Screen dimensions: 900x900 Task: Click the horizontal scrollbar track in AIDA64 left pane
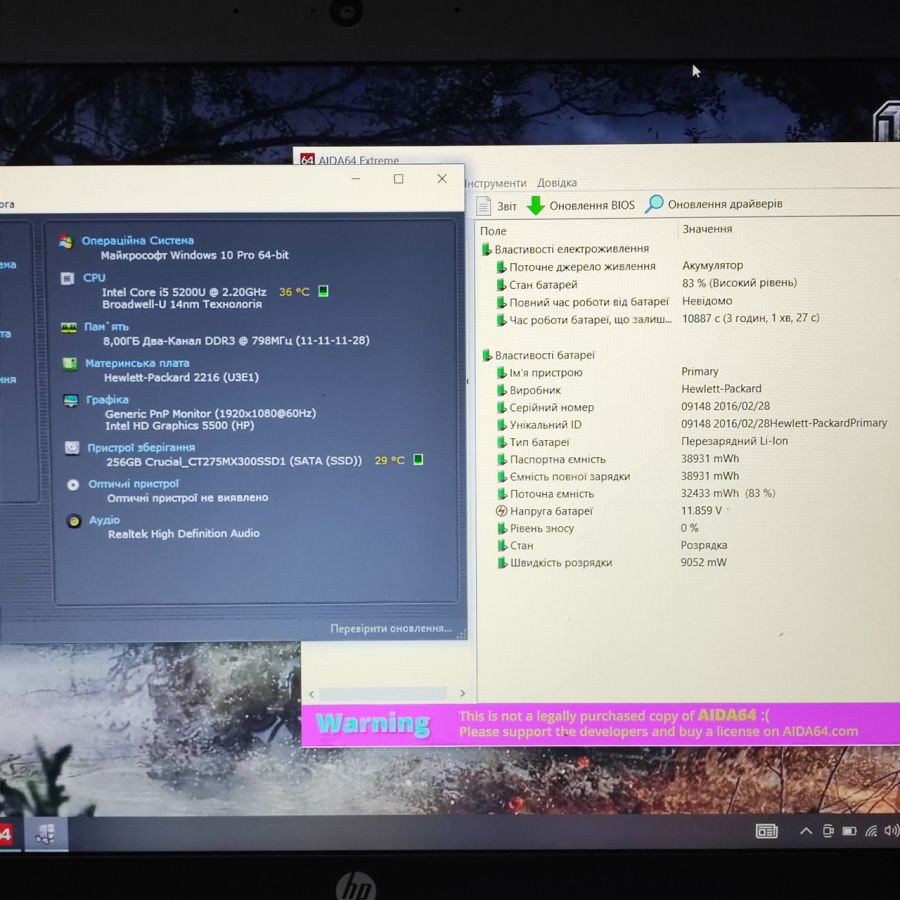(x=383, y=694)
